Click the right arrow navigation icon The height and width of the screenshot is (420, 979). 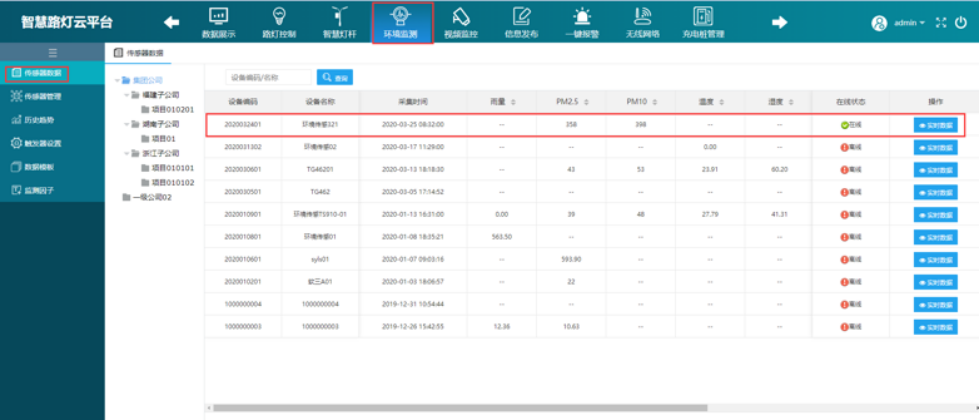pos(778,22)
